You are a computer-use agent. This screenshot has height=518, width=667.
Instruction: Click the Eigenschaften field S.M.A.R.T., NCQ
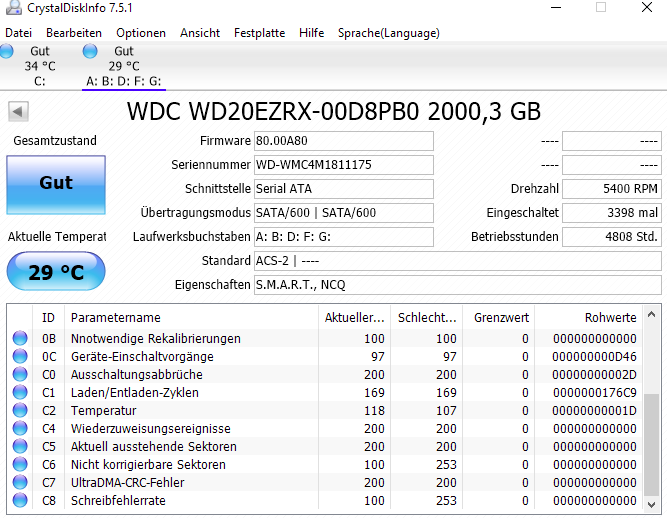[458, 285]
